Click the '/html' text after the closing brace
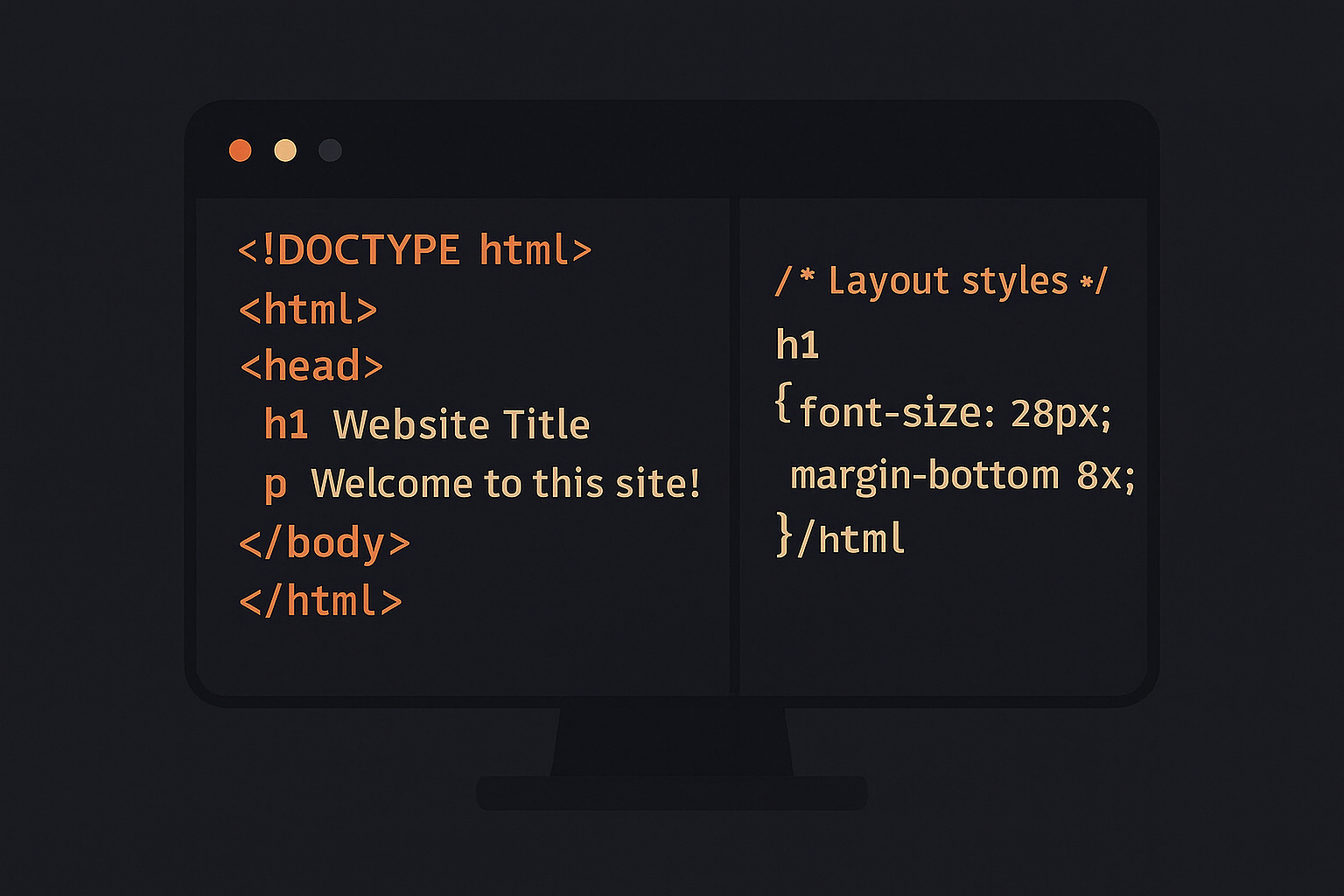The image size is (1344, 896). 851,538
